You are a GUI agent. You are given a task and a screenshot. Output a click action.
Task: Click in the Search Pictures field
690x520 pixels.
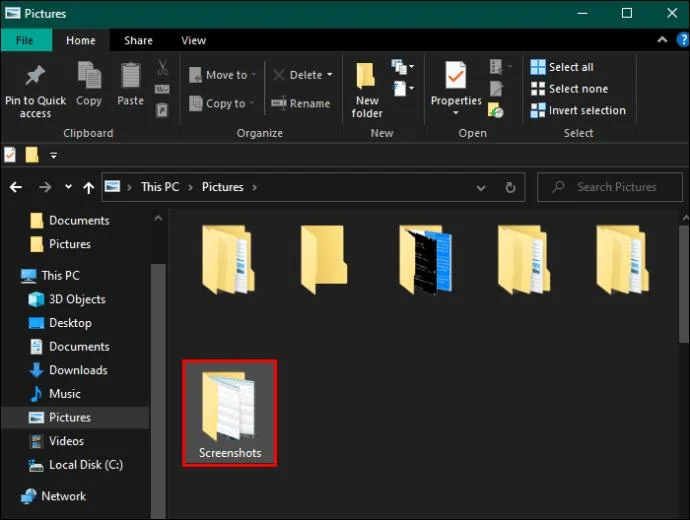click(609, 187)
